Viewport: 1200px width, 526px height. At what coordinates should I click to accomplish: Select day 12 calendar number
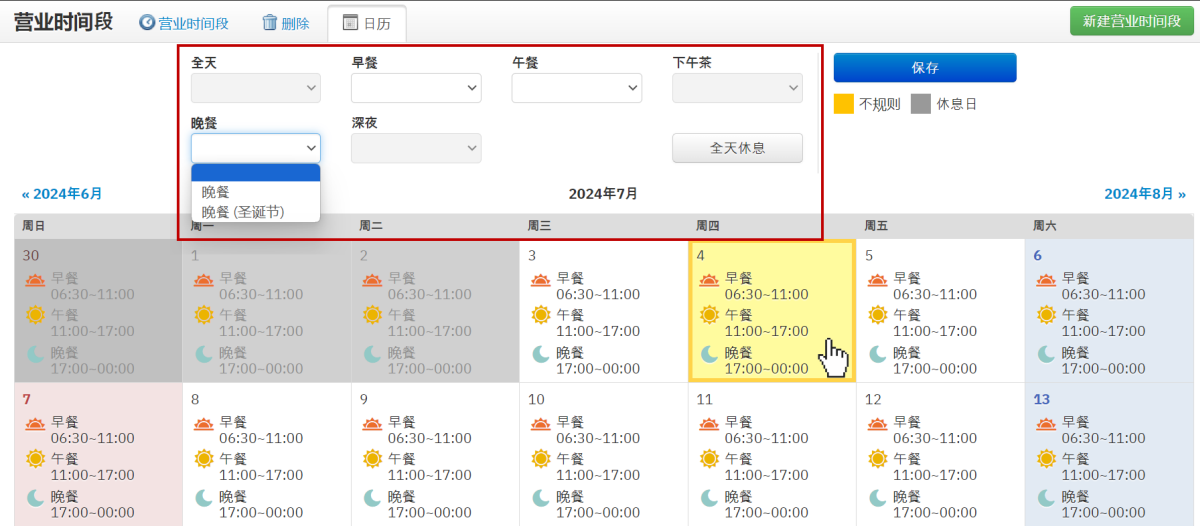(x=873, y=399)
